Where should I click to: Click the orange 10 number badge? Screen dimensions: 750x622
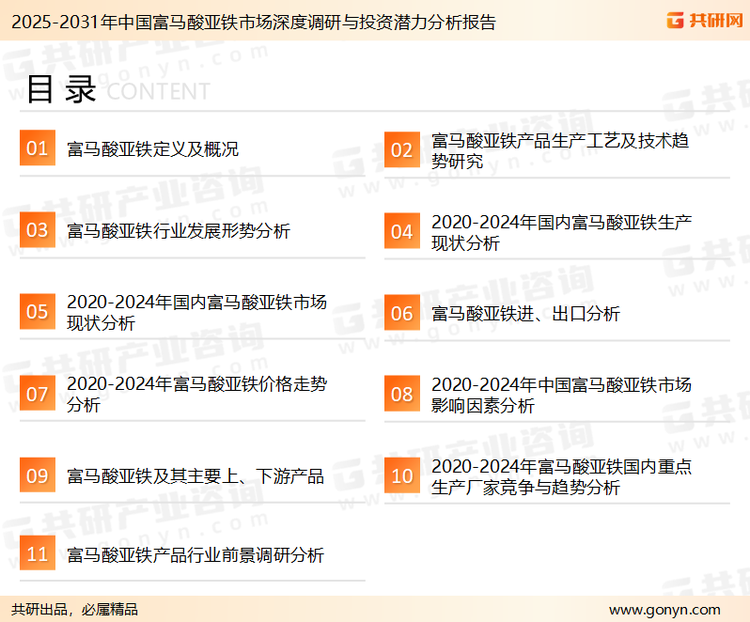tap(402, 476)
